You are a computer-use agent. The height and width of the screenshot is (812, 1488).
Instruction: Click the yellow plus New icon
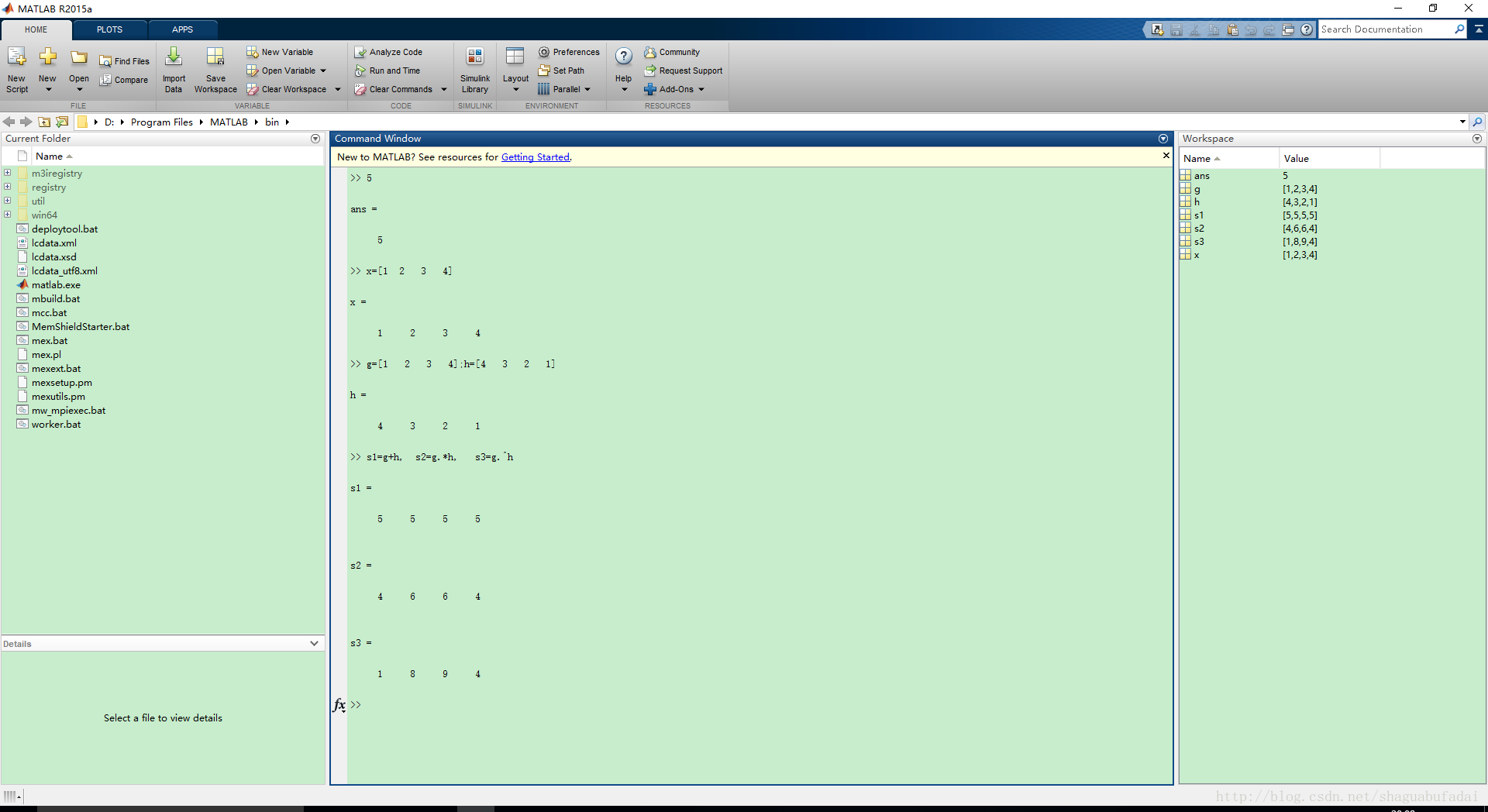(47, 57)
